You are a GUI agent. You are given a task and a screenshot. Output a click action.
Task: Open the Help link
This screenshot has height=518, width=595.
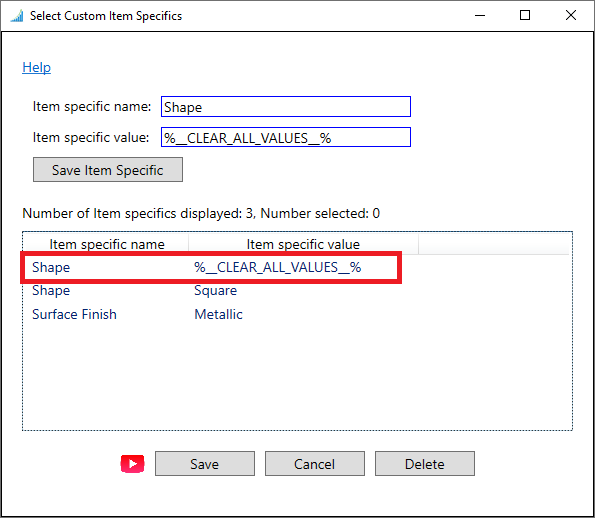(x=36, y=68)
